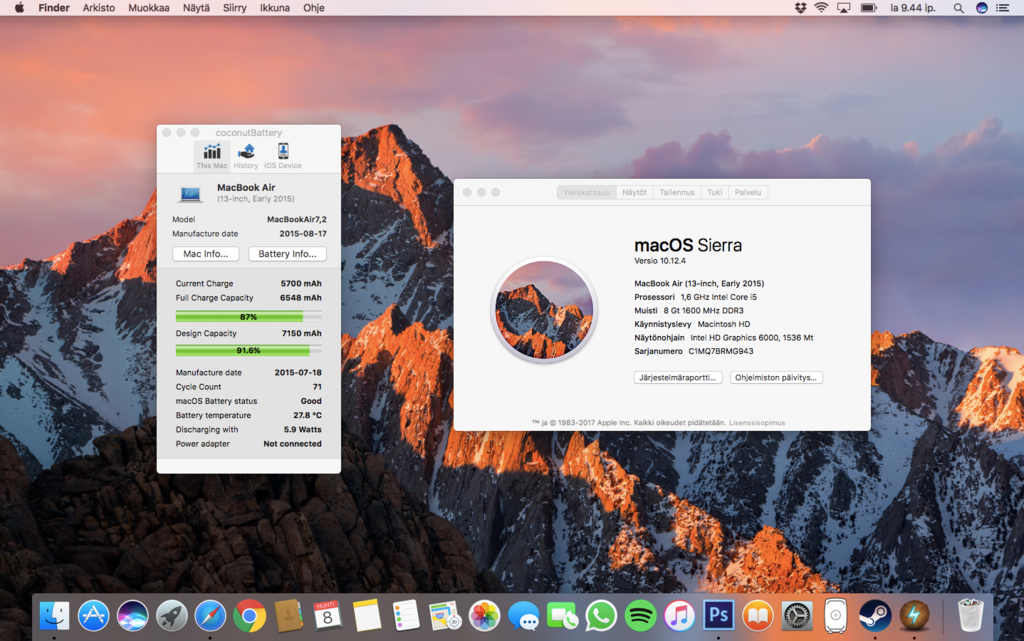
Task: Open the Notes app in Dock
Action: point(366,616)
